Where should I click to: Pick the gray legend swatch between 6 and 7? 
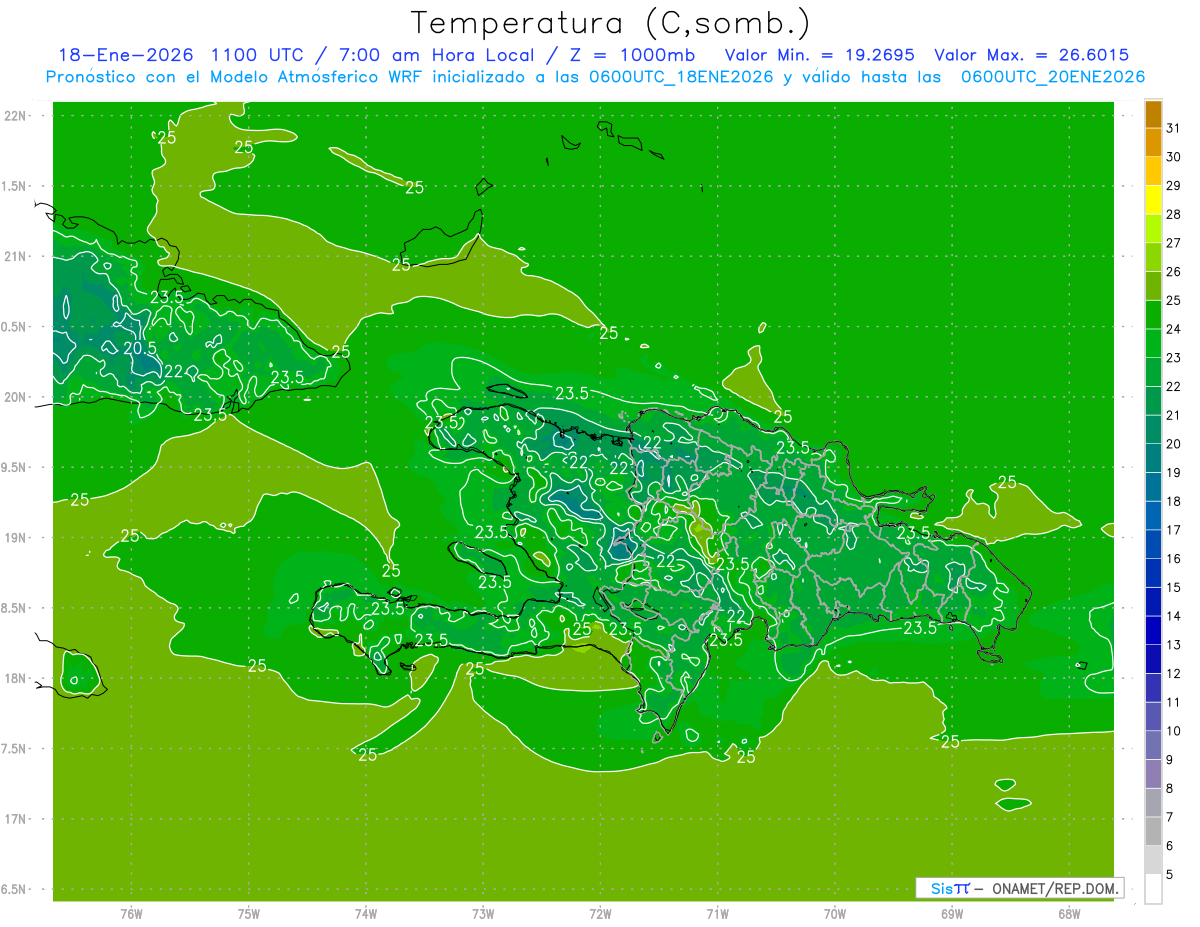pos(1153,832)
